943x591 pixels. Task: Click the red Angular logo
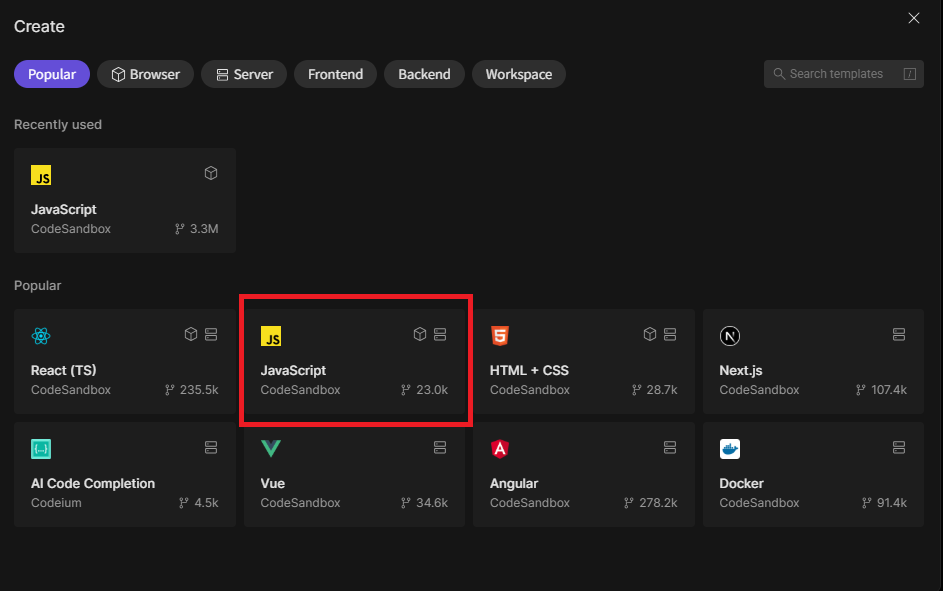click(500, 449)
